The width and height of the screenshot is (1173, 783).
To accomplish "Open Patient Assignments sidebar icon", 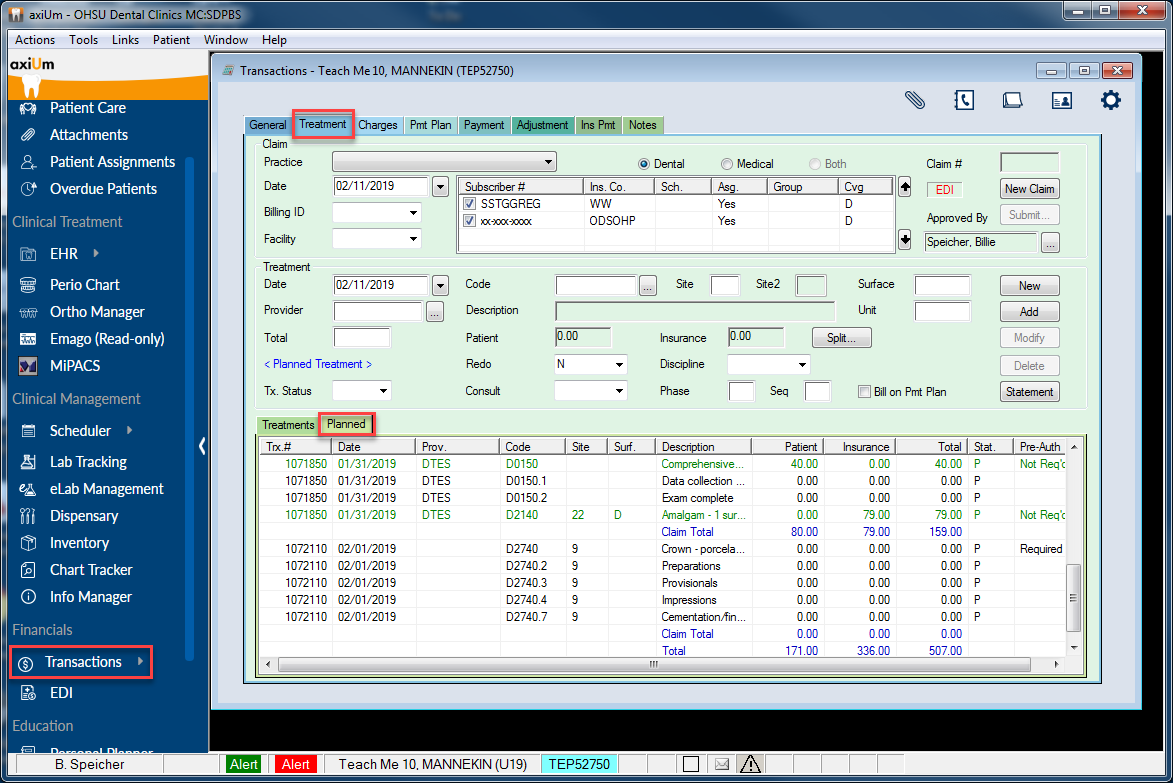I will [28, 162].
